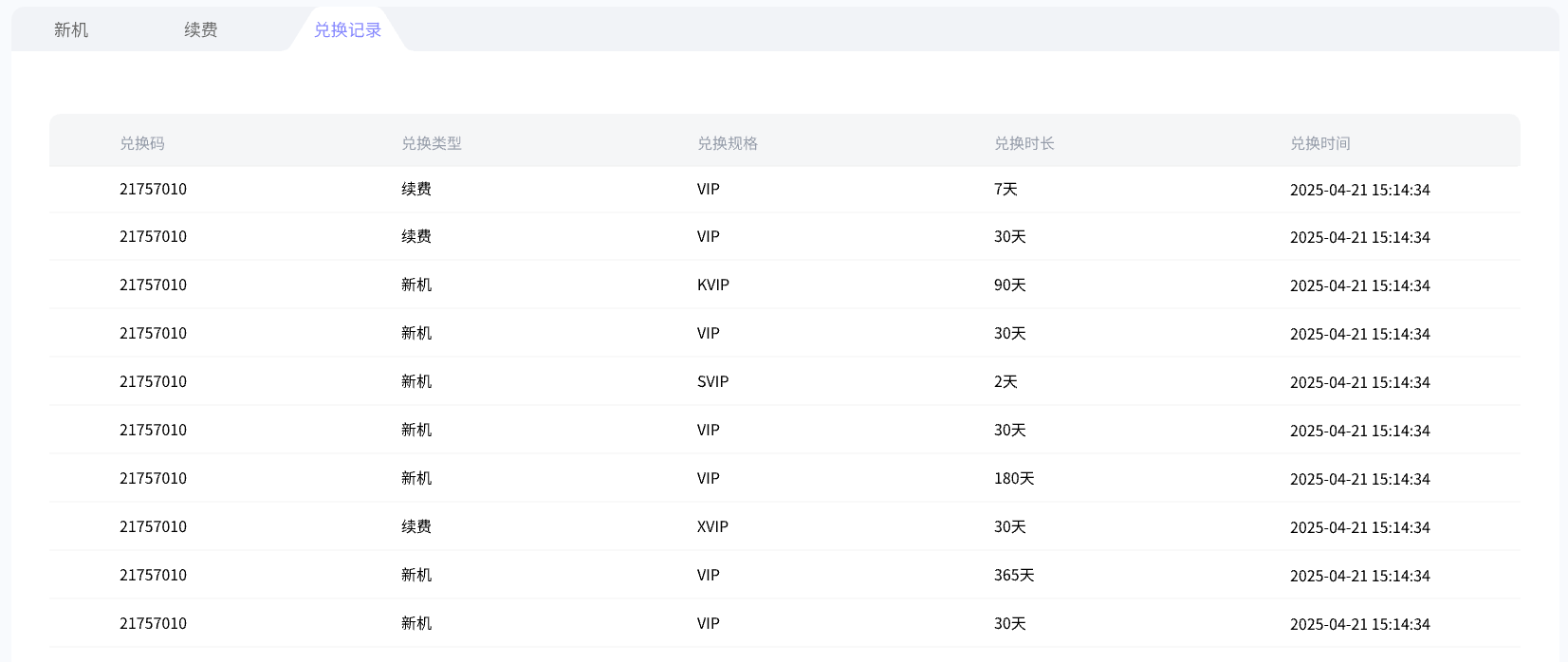This screenshot has width=1568, height=662.
Task: Select the 90天 duration cell
Action: click(x=1010, y=285)
